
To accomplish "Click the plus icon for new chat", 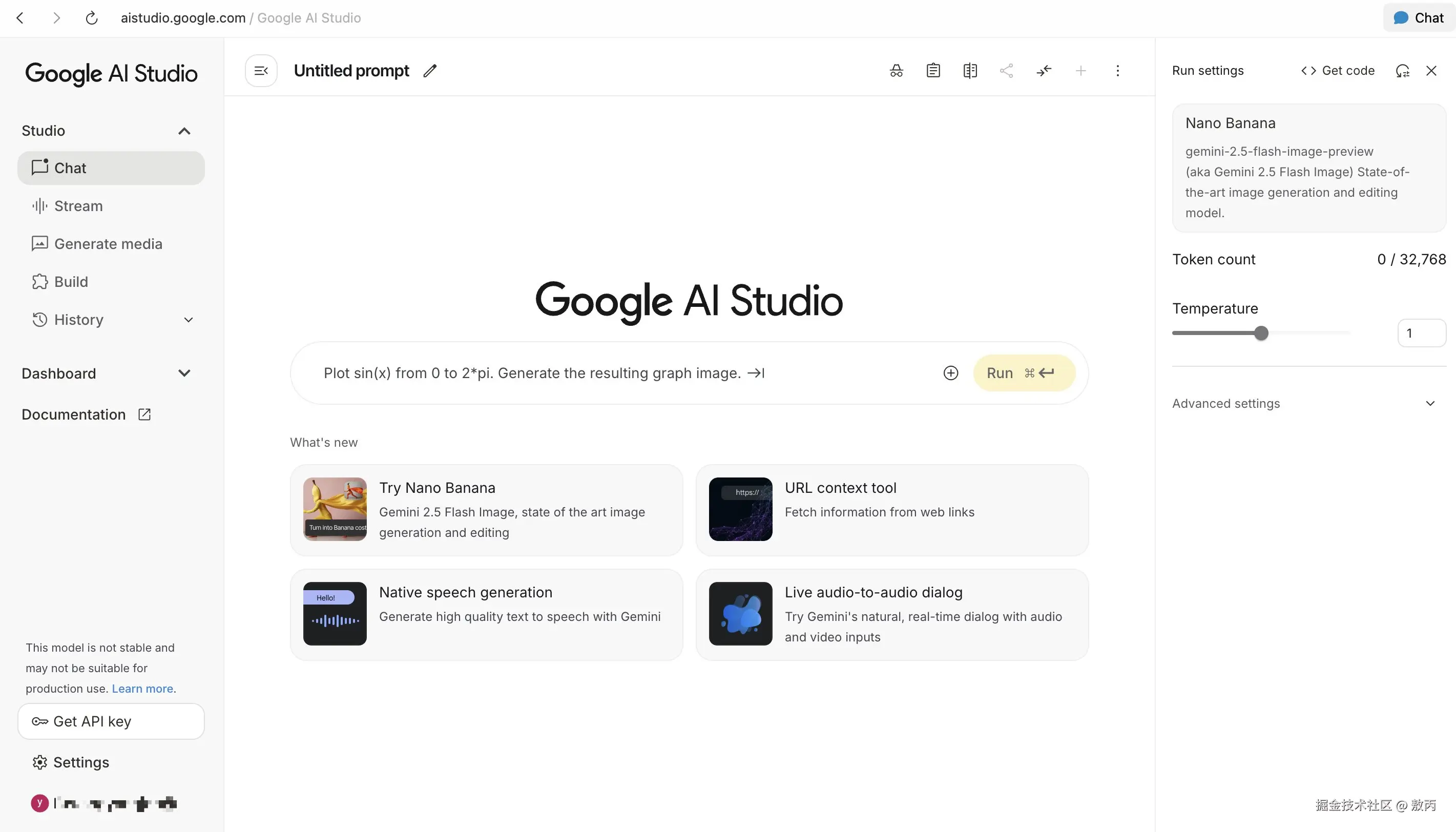I will tap(1080, 71).
